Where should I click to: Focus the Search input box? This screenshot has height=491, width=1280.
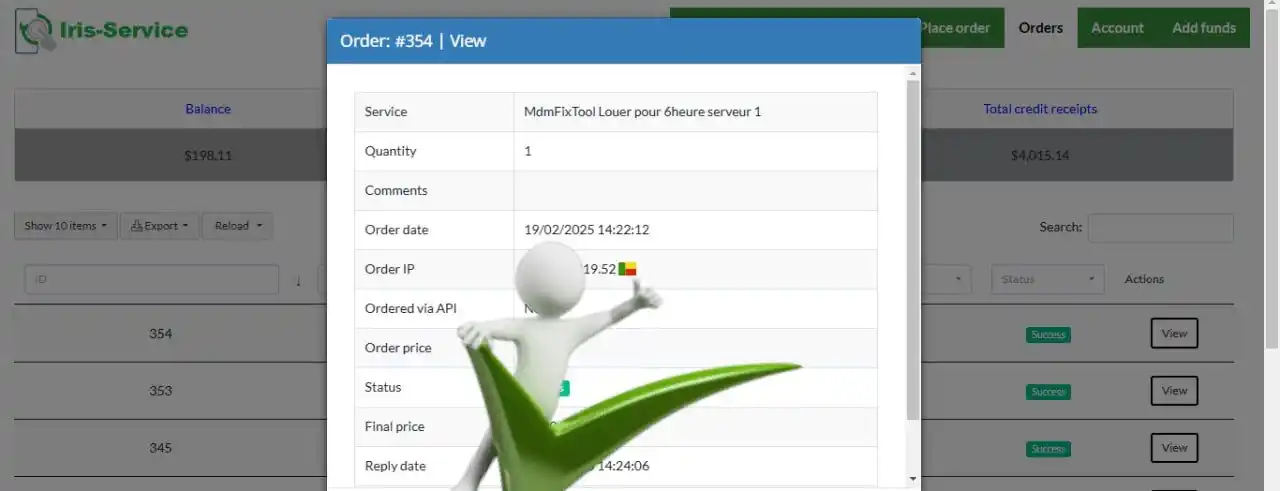point(1160,227)
